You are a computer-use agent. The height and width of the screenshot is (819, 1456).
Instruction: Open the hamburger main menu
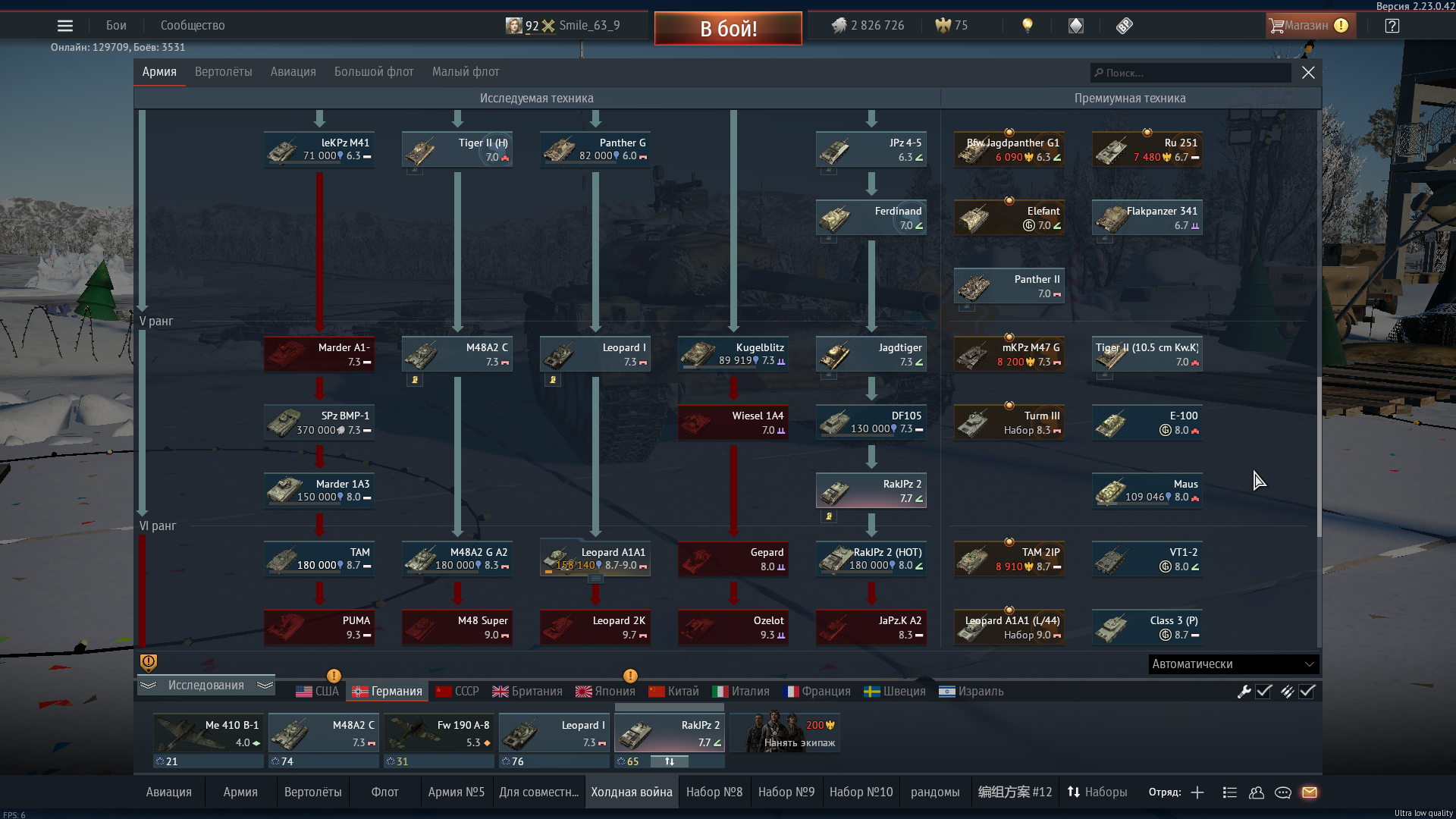click(65, 26)
